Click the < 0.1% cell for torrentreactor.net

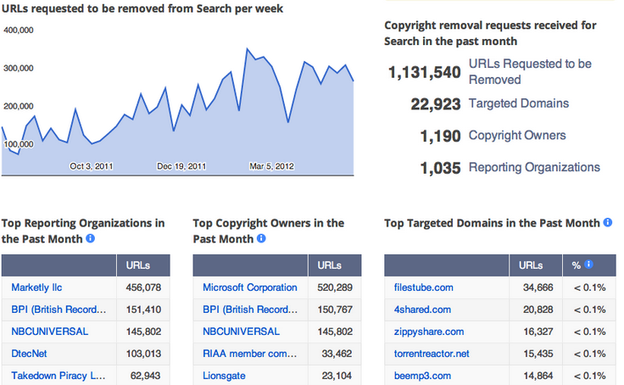589,354
